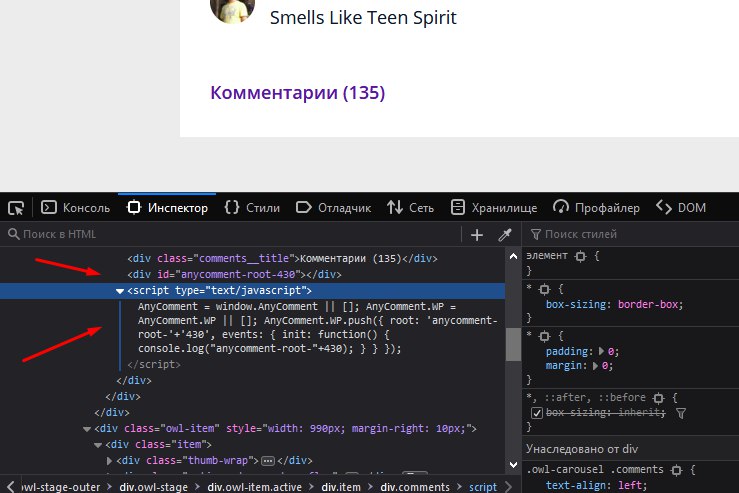Select the closing /script tag line
This screenshot has height=493, width=739.
154,364
